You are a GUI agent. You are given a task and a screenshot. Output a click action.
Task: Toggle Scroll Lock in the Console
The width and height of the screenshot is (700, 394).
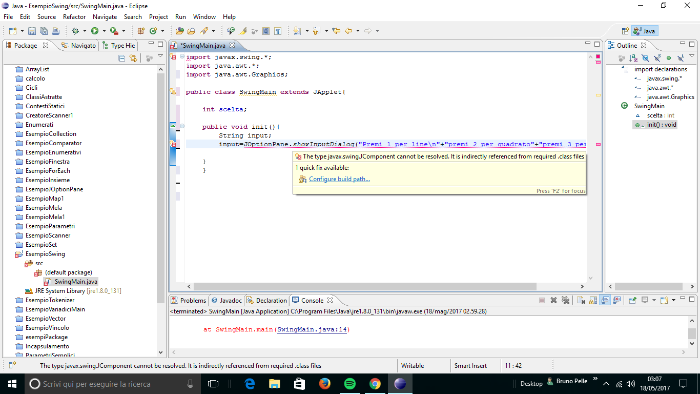tap(593, 300)
